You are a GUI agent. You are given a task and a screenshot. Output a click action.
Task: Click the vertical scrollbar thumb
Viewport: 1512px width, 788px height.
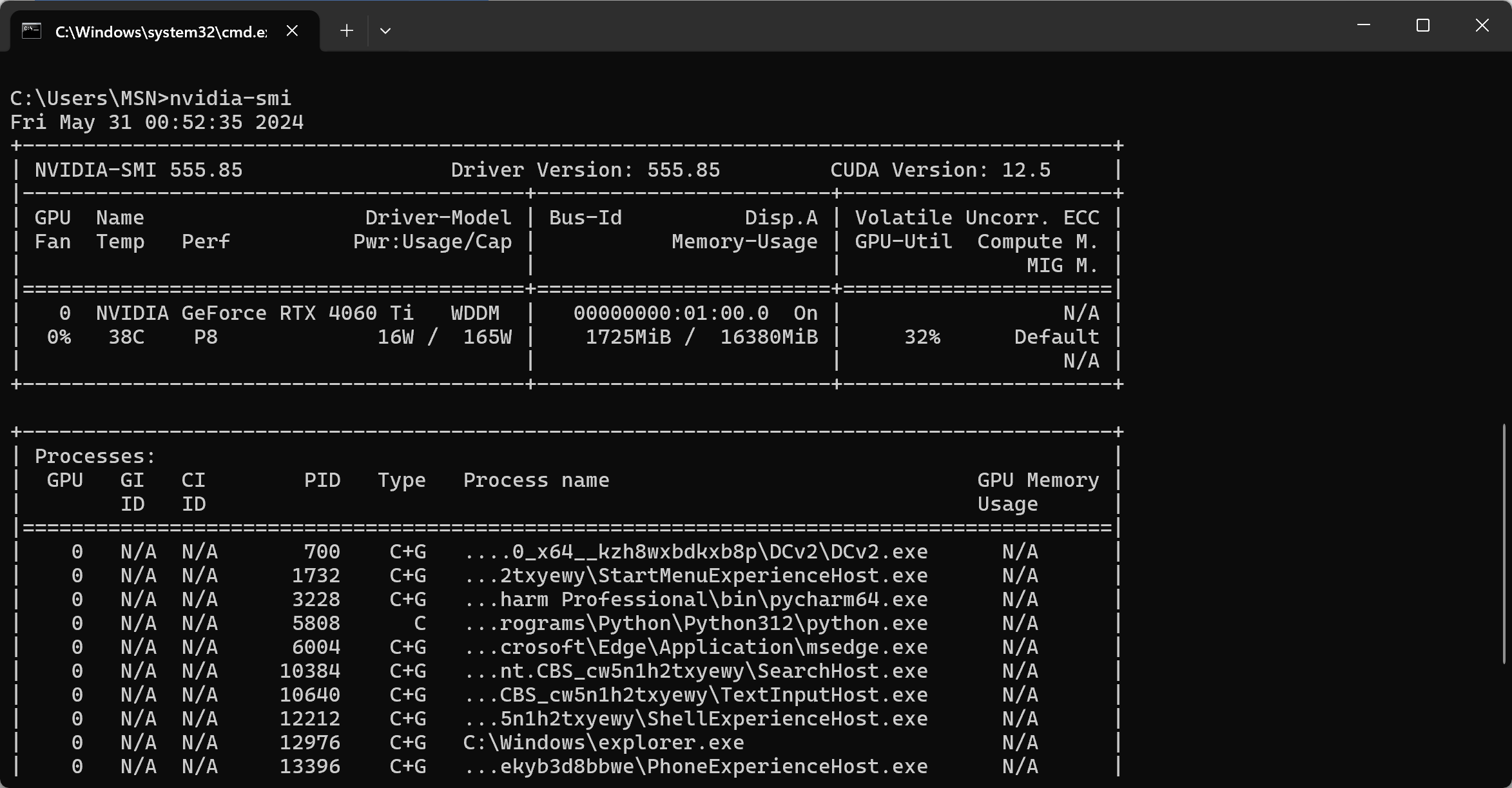pos(1504,544)
